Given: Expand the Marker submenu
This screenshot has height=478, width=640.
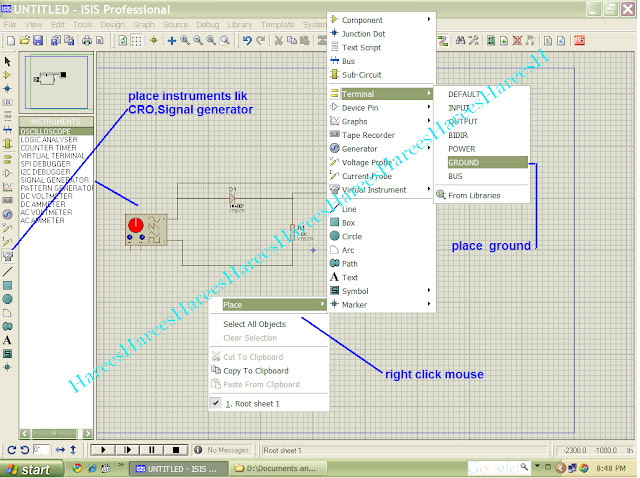Looking at the screenshot, I should [382, 305].
